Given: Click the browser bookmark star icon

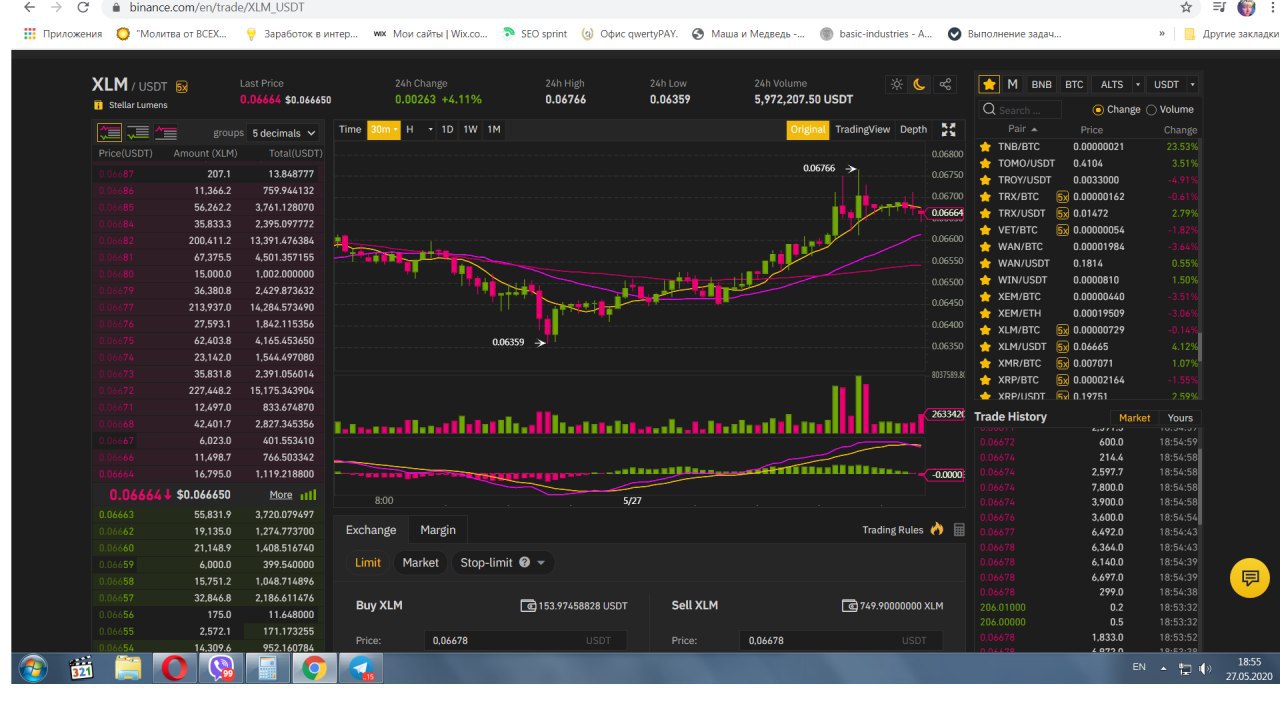Looking at the screenshot, I should [x=1186, y=7].
